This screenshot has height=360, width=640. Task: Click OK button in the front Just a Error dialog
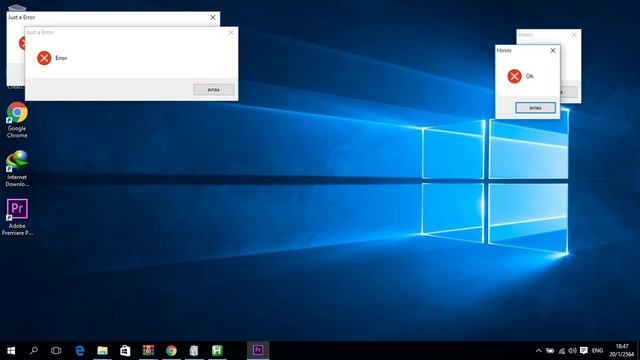(213, 90)
